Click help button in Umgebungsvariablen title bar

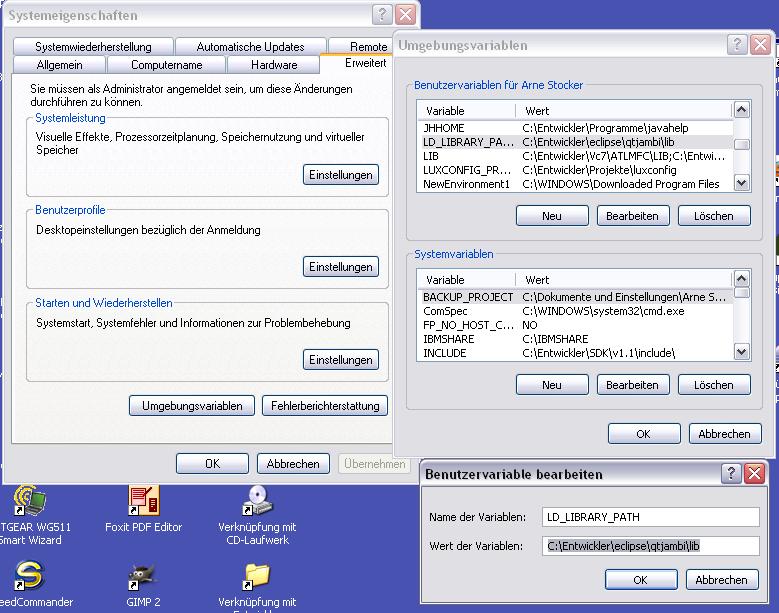click(x=735, y=45)
